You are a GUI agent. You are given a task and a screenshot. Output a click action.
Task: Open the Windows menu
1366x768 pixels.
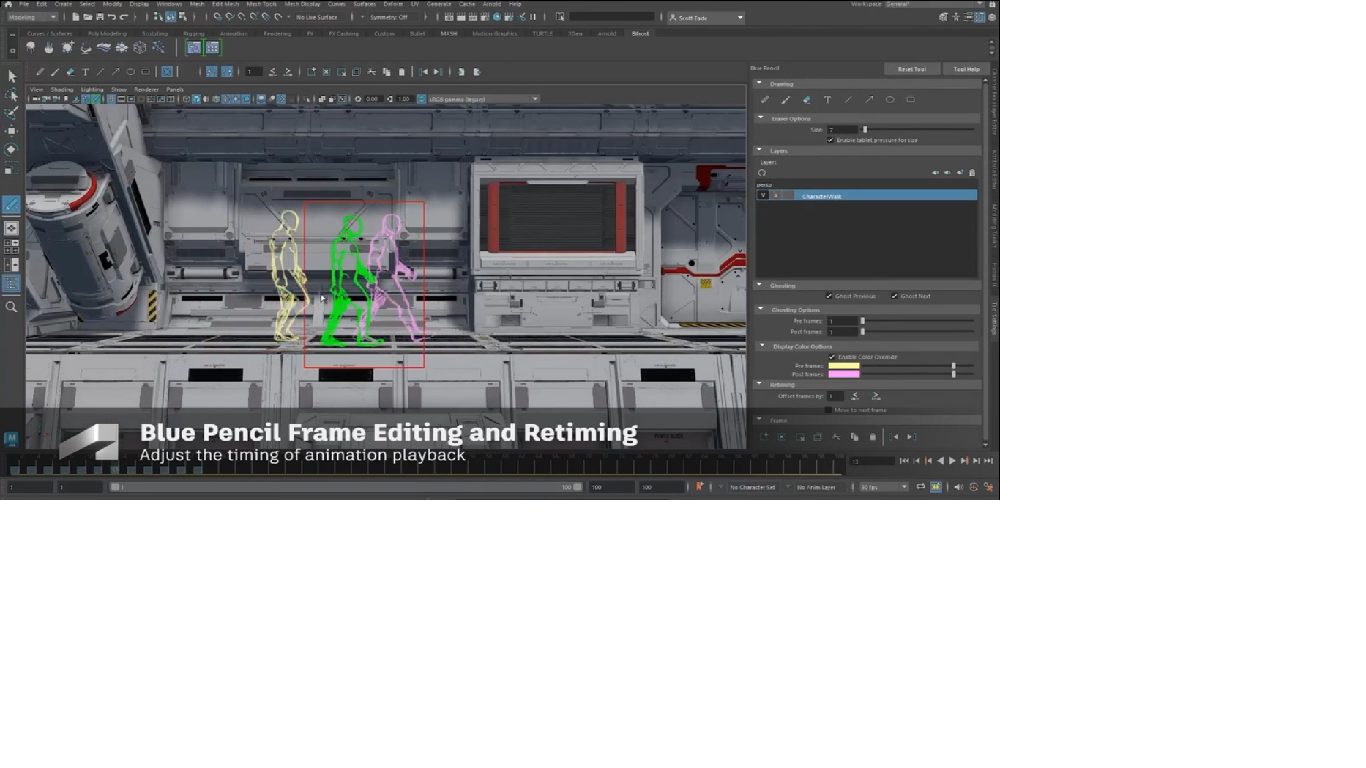(168, 4)
